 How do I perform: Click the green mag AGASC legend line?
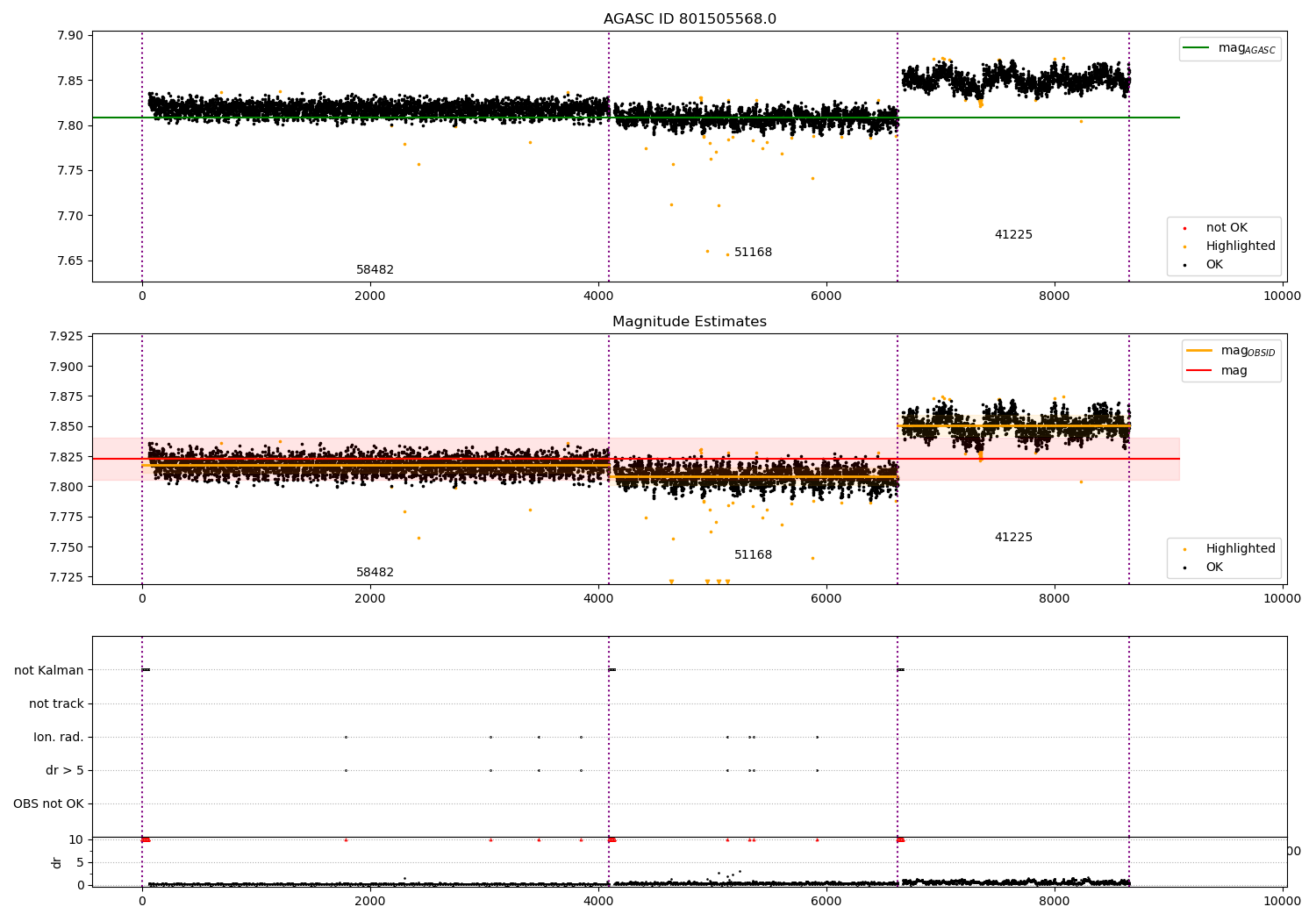pos(1196,48)
